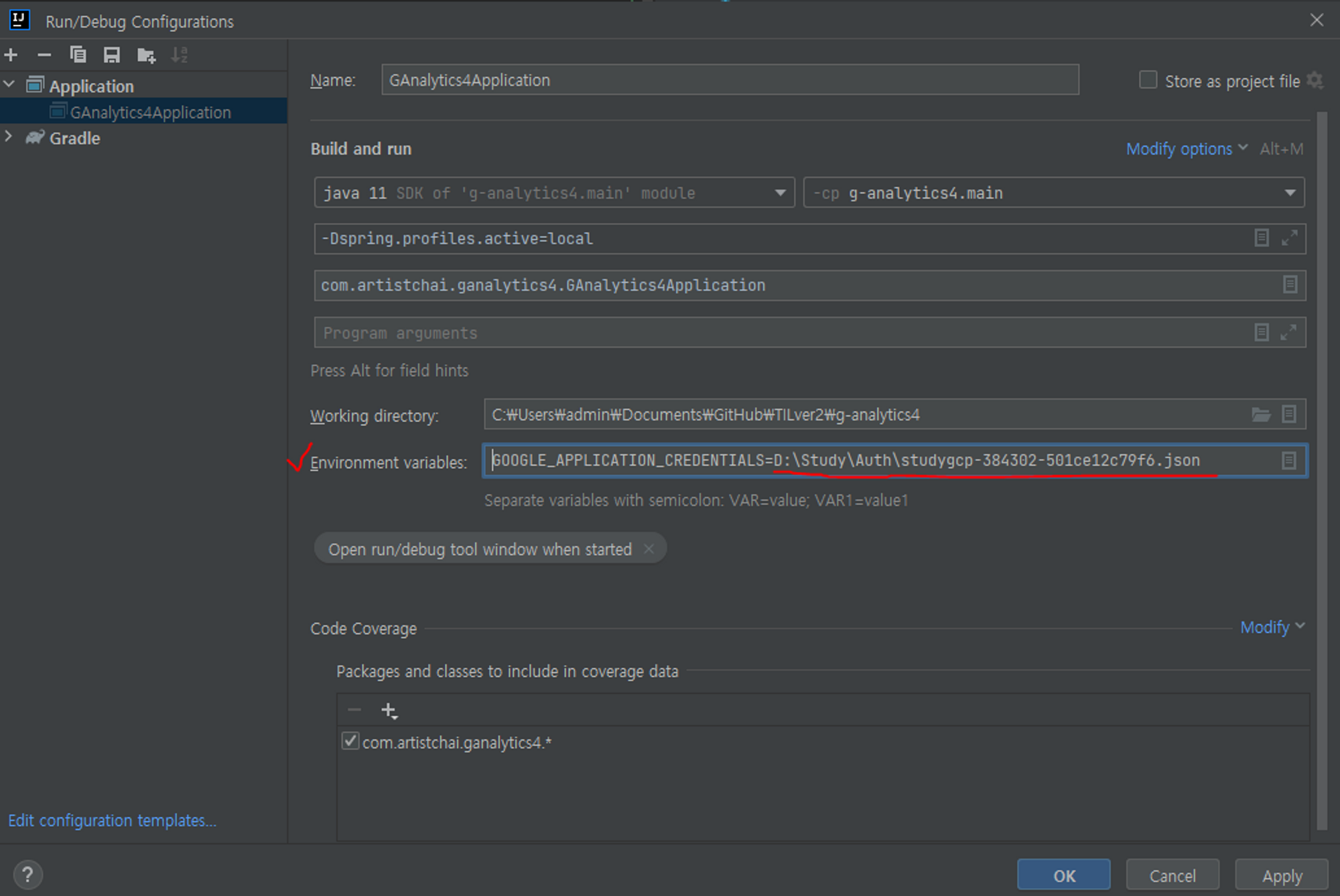Click the add coverage package plus icon

[x=389, y=711]
